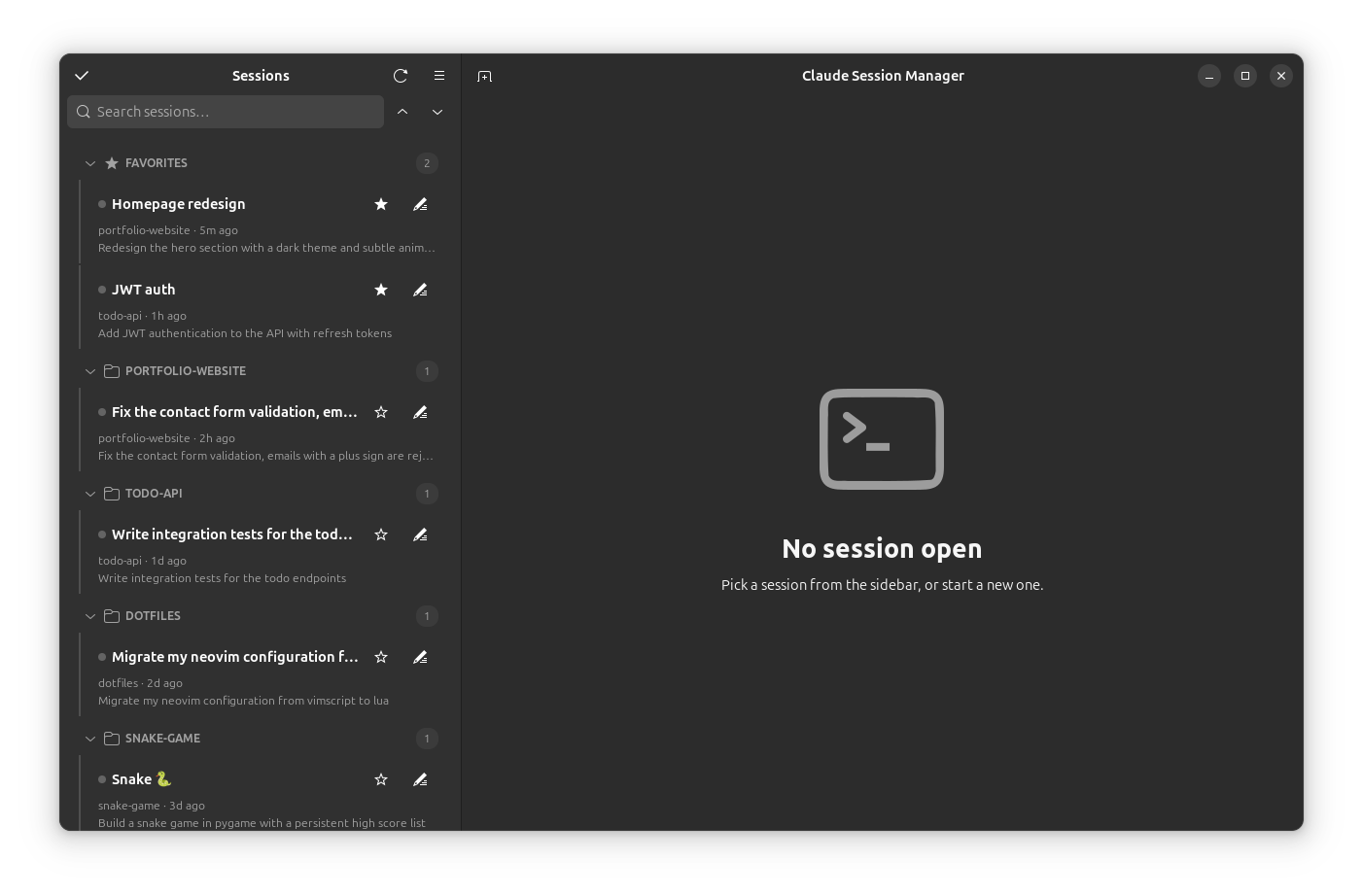The width and height of the screenshot is (1363, 896).
Task: Go to next search result arrow
Action: [437, 112]
